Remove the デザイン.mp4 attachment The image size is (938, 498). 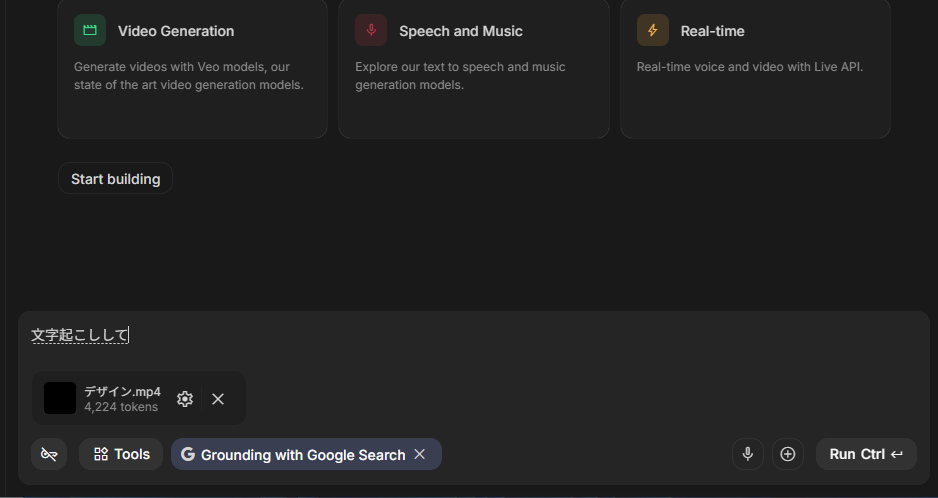click(218, 399)
